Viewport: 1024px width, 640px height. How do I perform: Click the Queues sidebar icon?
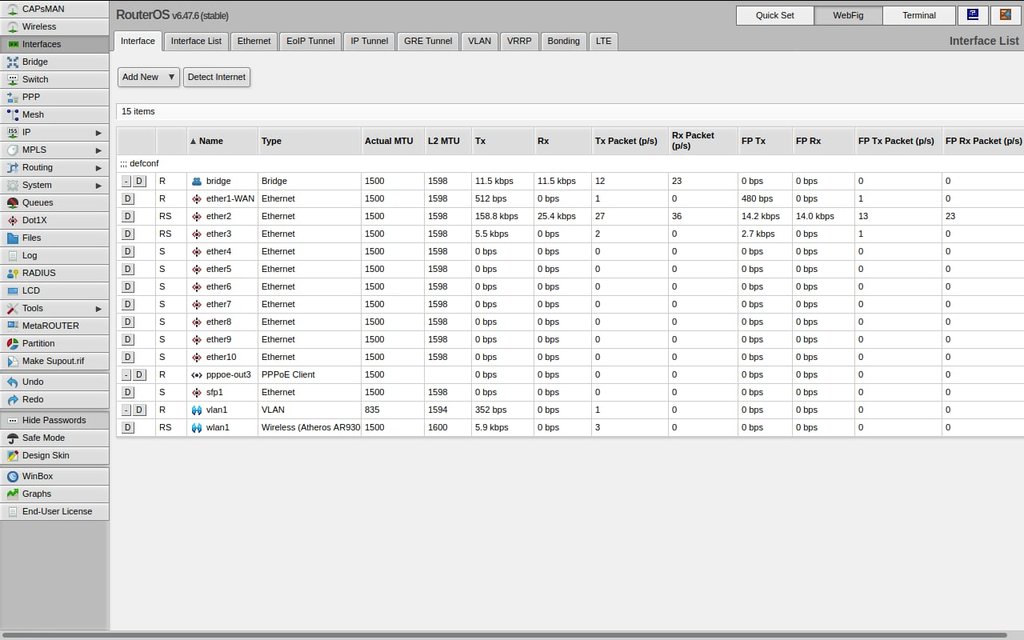(x=13, y=203)
